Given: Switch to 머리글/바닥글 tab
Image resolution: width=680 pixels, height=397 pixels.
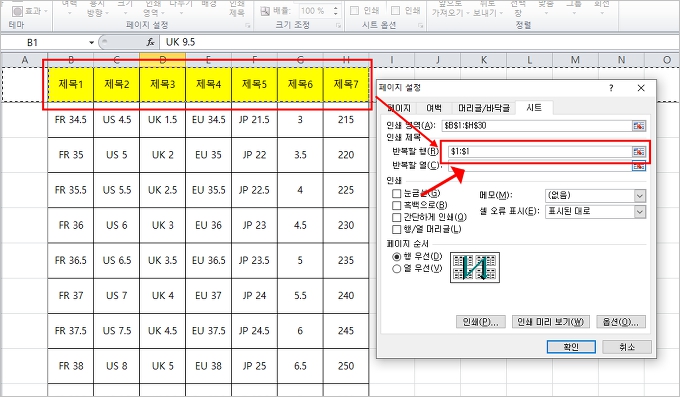Looking at the screenshot, I should 484,108.
